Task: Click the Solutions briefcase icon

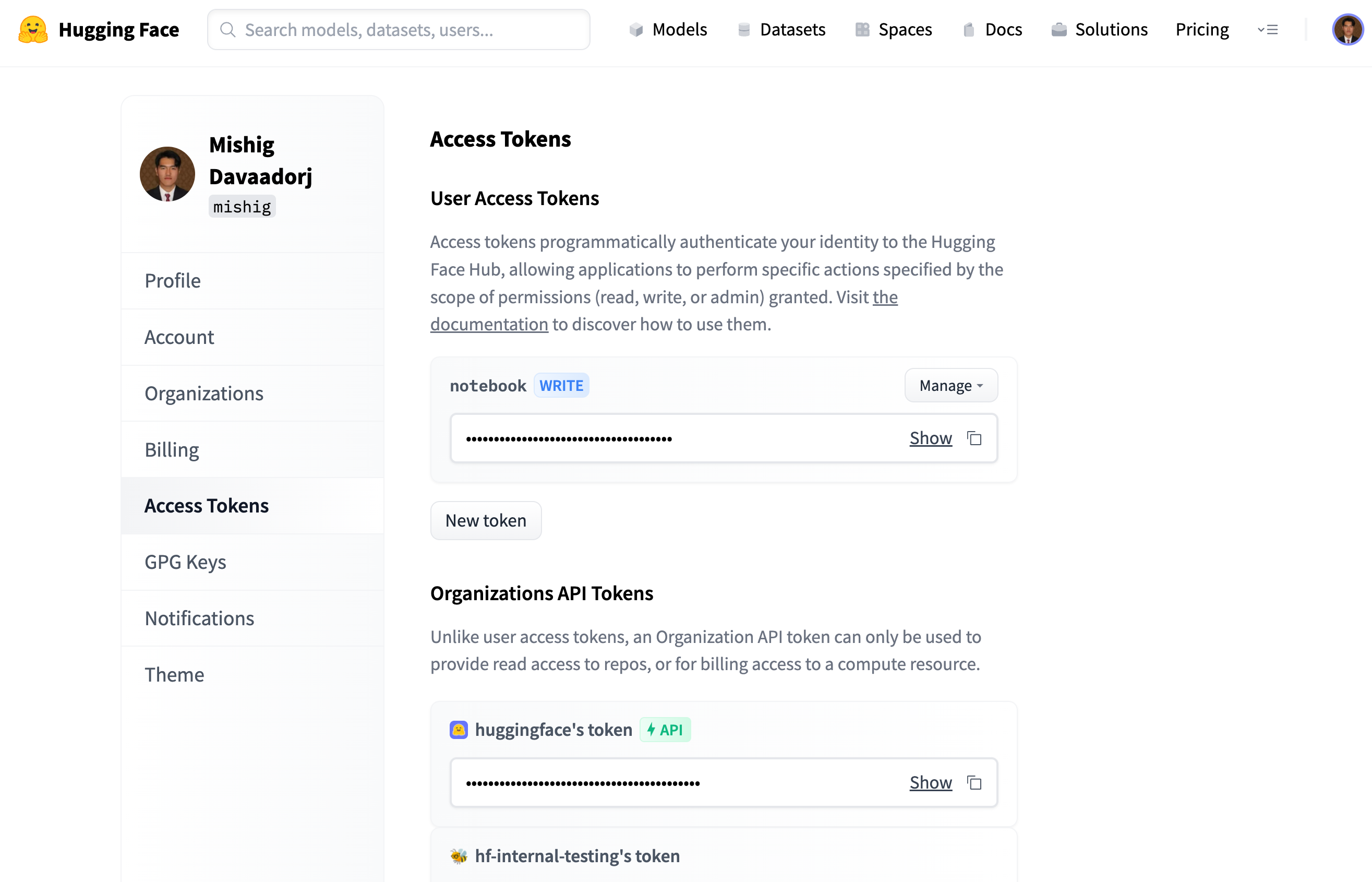Action: 1059,30
